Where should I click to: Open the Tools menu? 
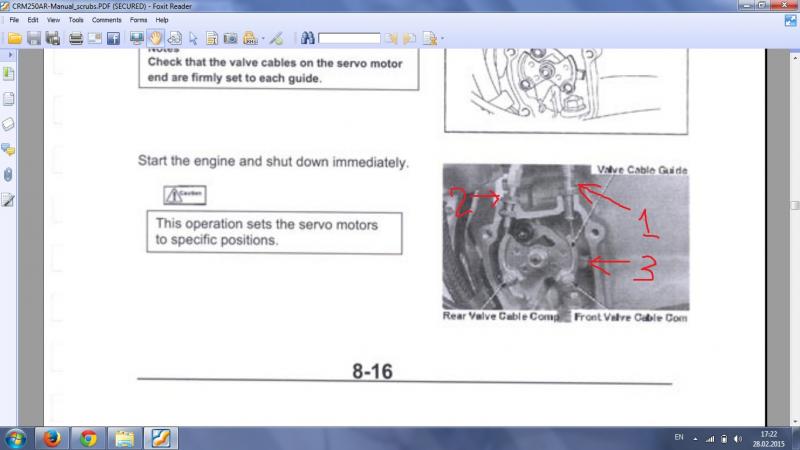pyautogui.click(x=76, y=20)
